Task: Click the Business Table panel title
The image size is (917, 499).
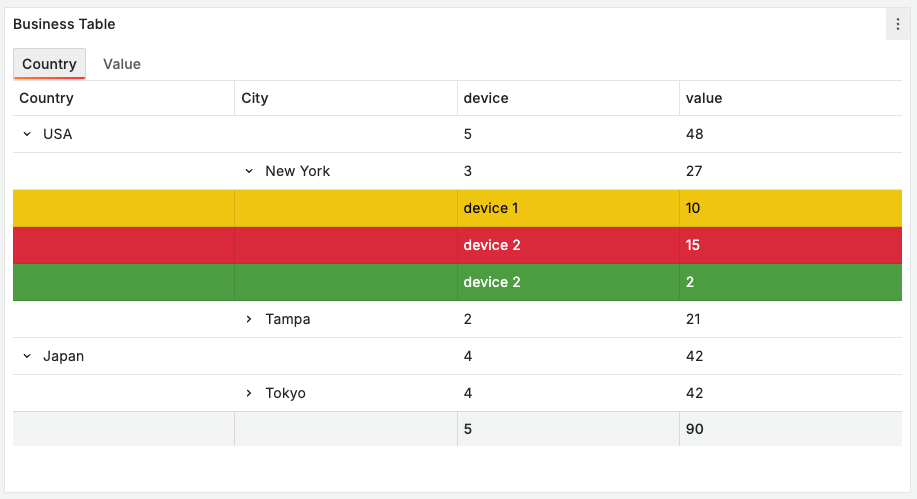Action: (x=64, y=24)
